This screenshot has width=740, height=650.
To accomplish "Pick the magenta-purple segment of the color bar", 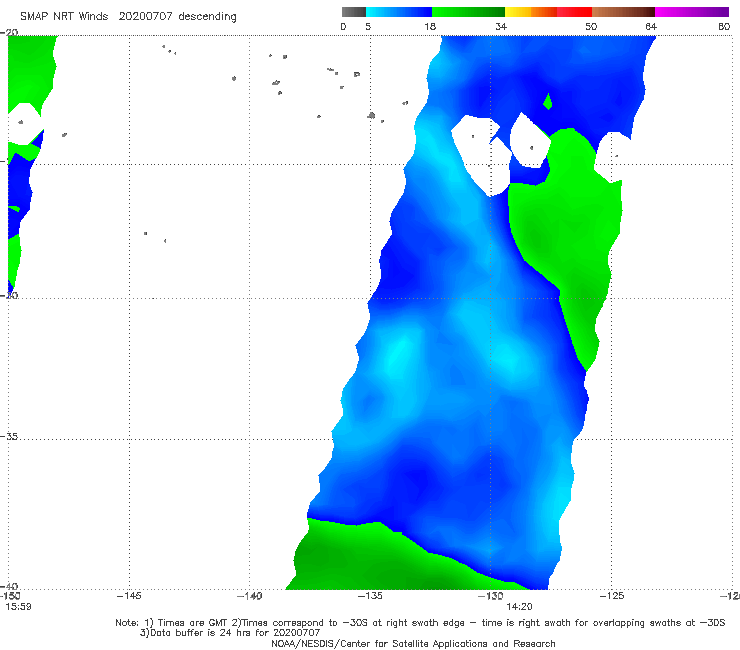I will (x=692, y=12).
